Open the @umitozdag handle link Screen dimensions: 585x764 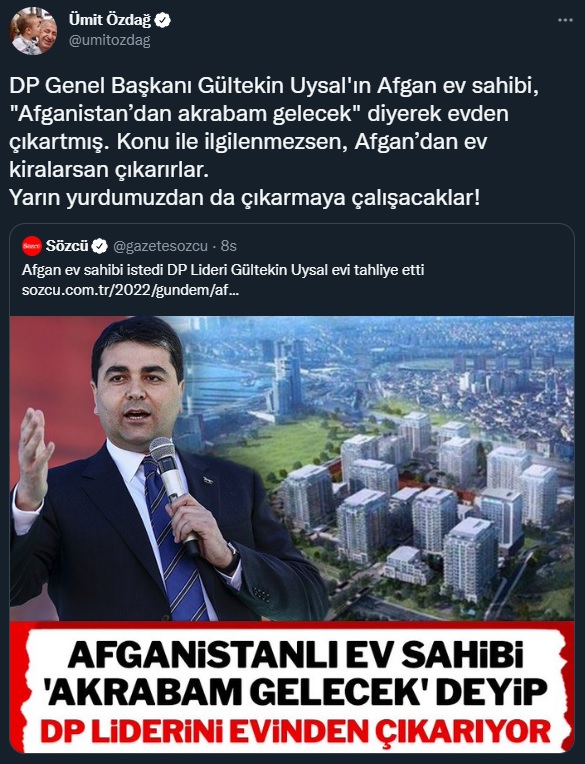click(x=110, y=40)
